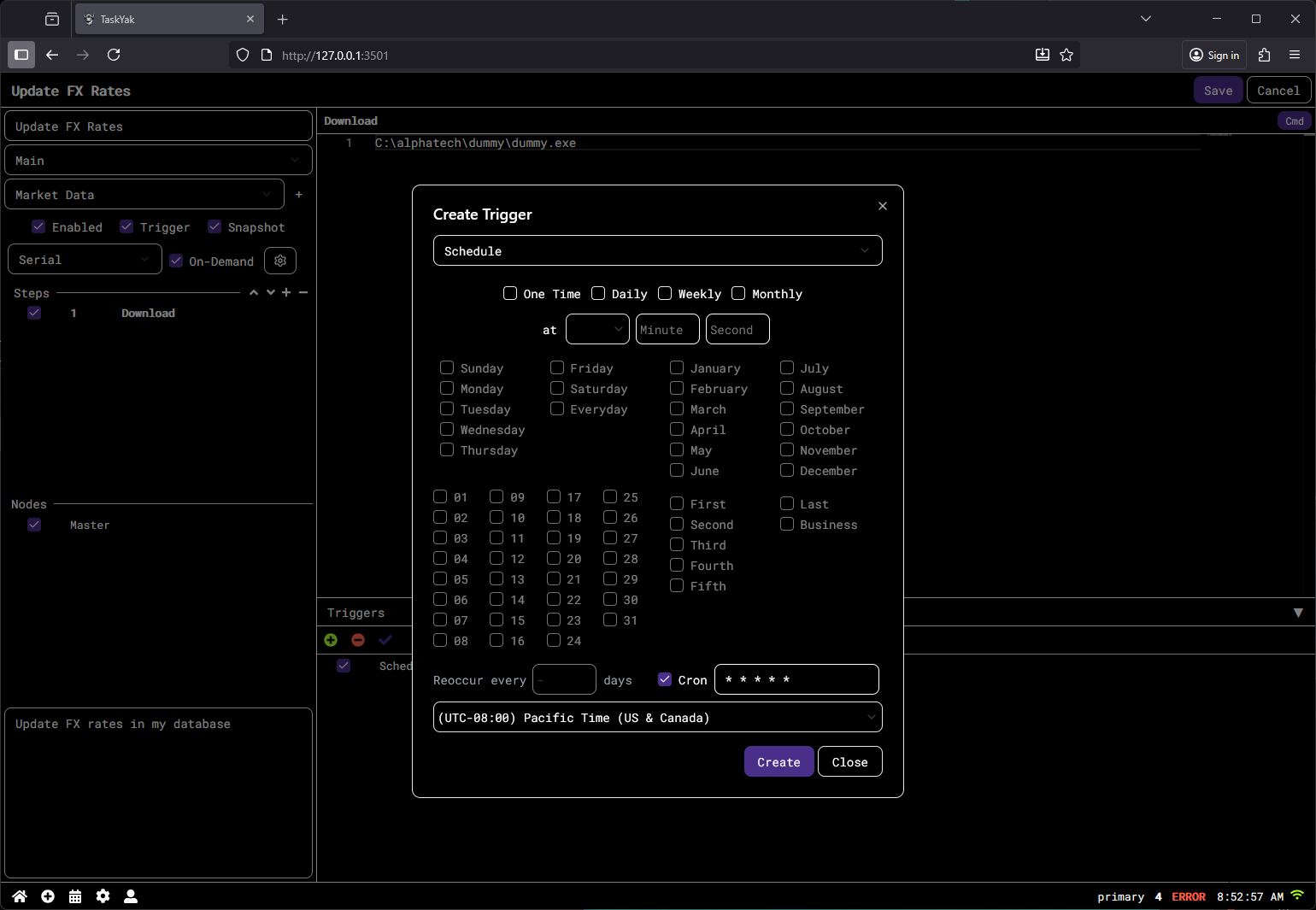
Task: Click the home icon in bottom bar
Action: coord(20,896)
